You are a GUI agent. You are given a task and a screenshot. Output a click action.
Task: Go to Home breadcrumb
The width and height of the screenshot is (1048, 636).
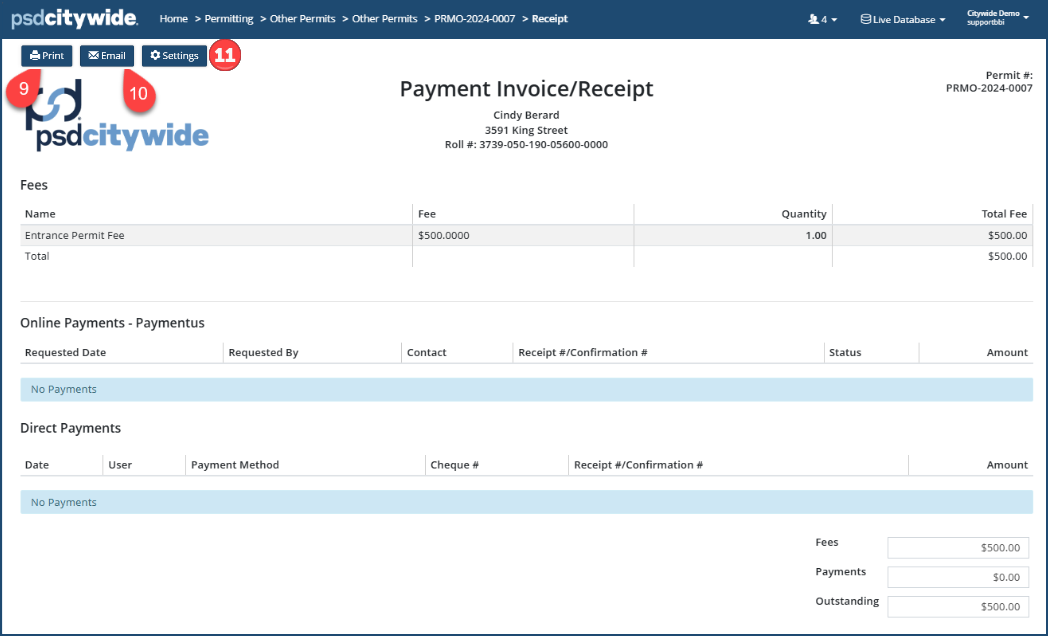click(173, 19)
